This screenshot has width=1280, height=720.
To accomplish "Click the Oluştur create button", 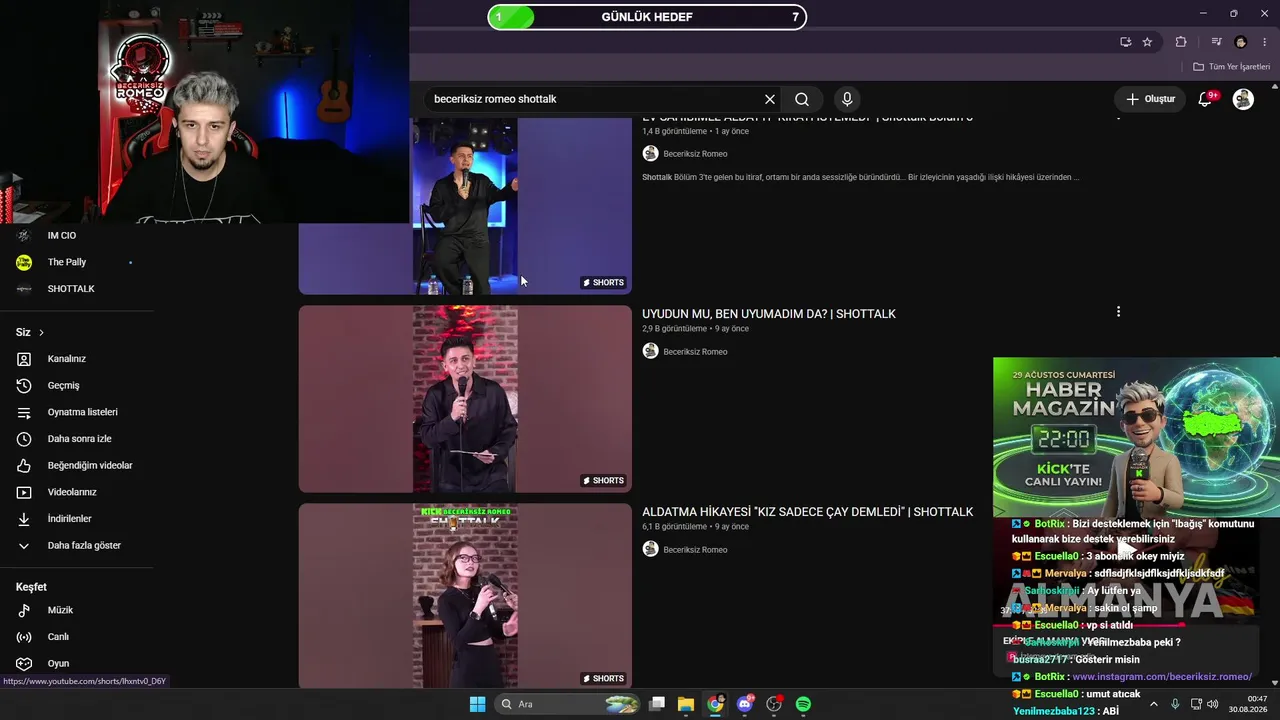I will click(1150, 99).
